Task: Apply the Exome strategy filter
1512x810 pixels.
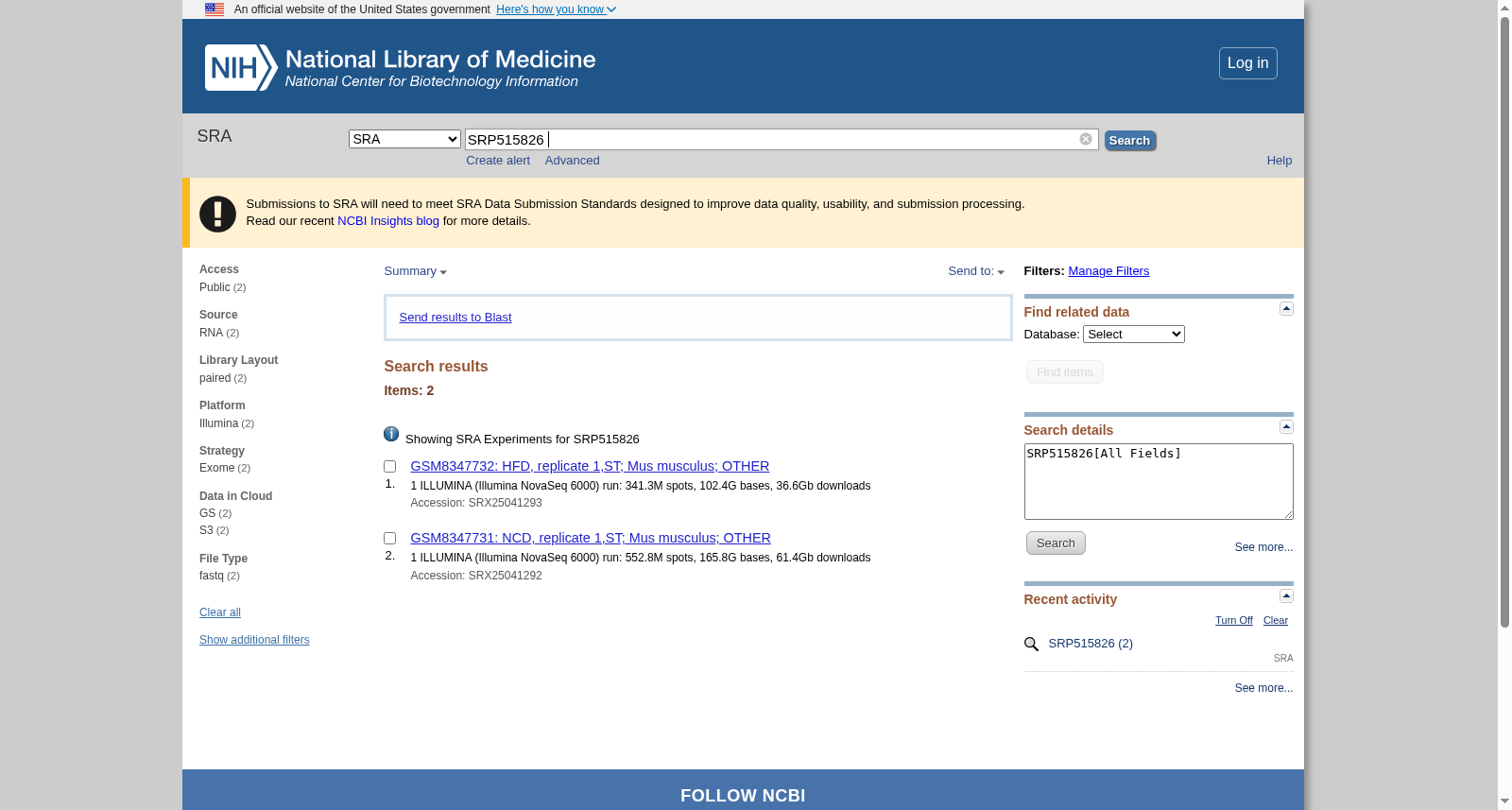Action: click(216, 468)
